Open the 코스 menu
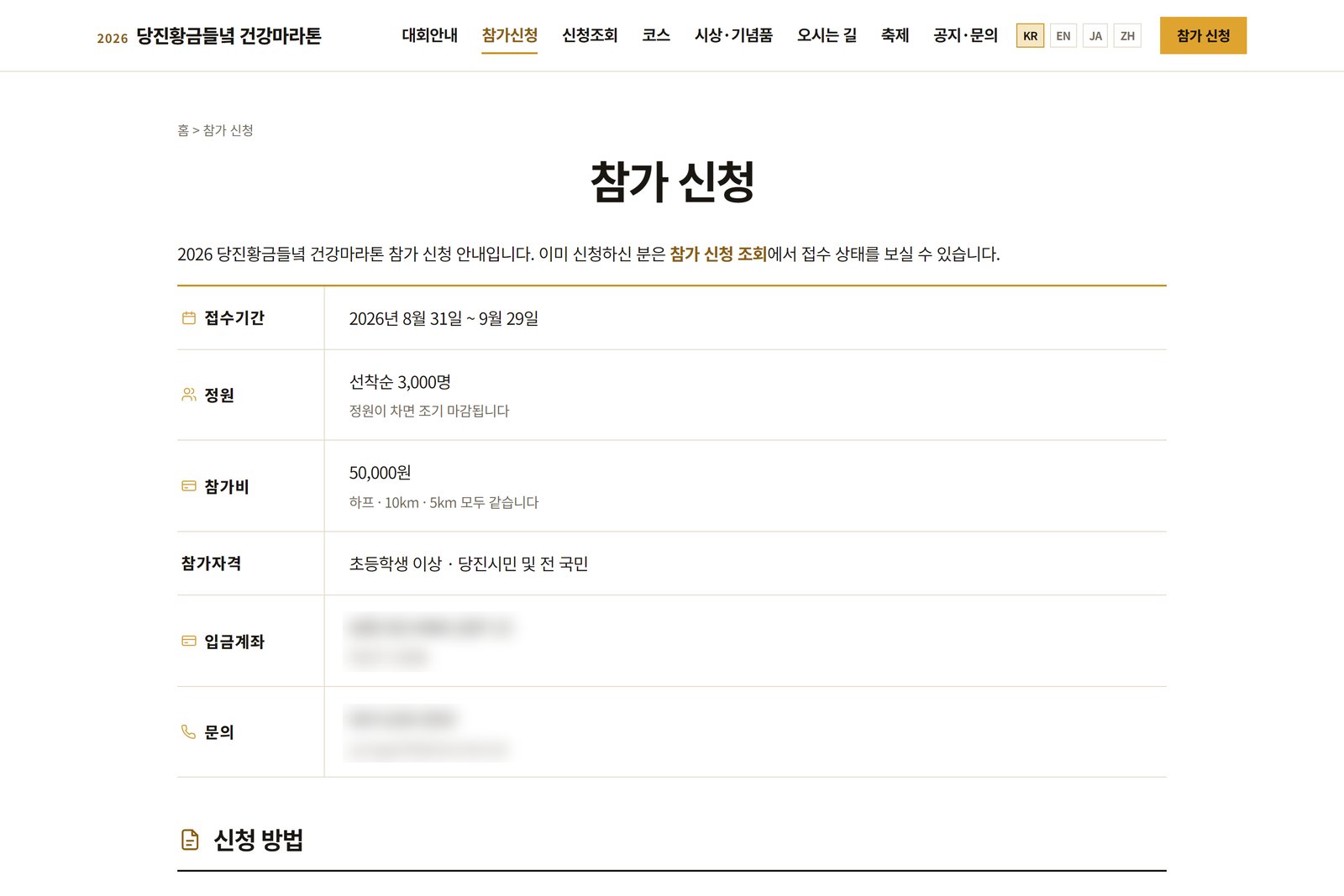This screenshot has height=896, width=1344. click(656, 35)
